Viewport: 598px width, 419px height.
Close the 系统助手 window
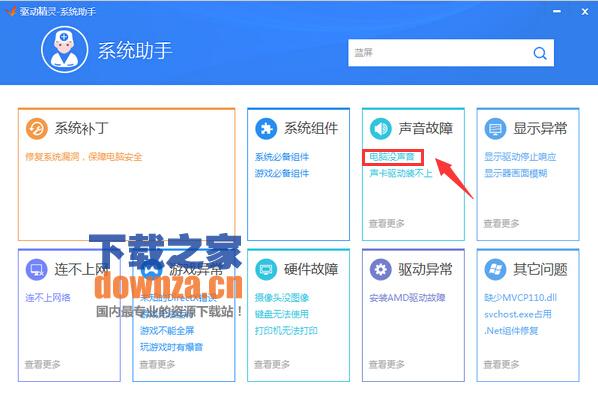pyautogui.click(x=585, y=12)
